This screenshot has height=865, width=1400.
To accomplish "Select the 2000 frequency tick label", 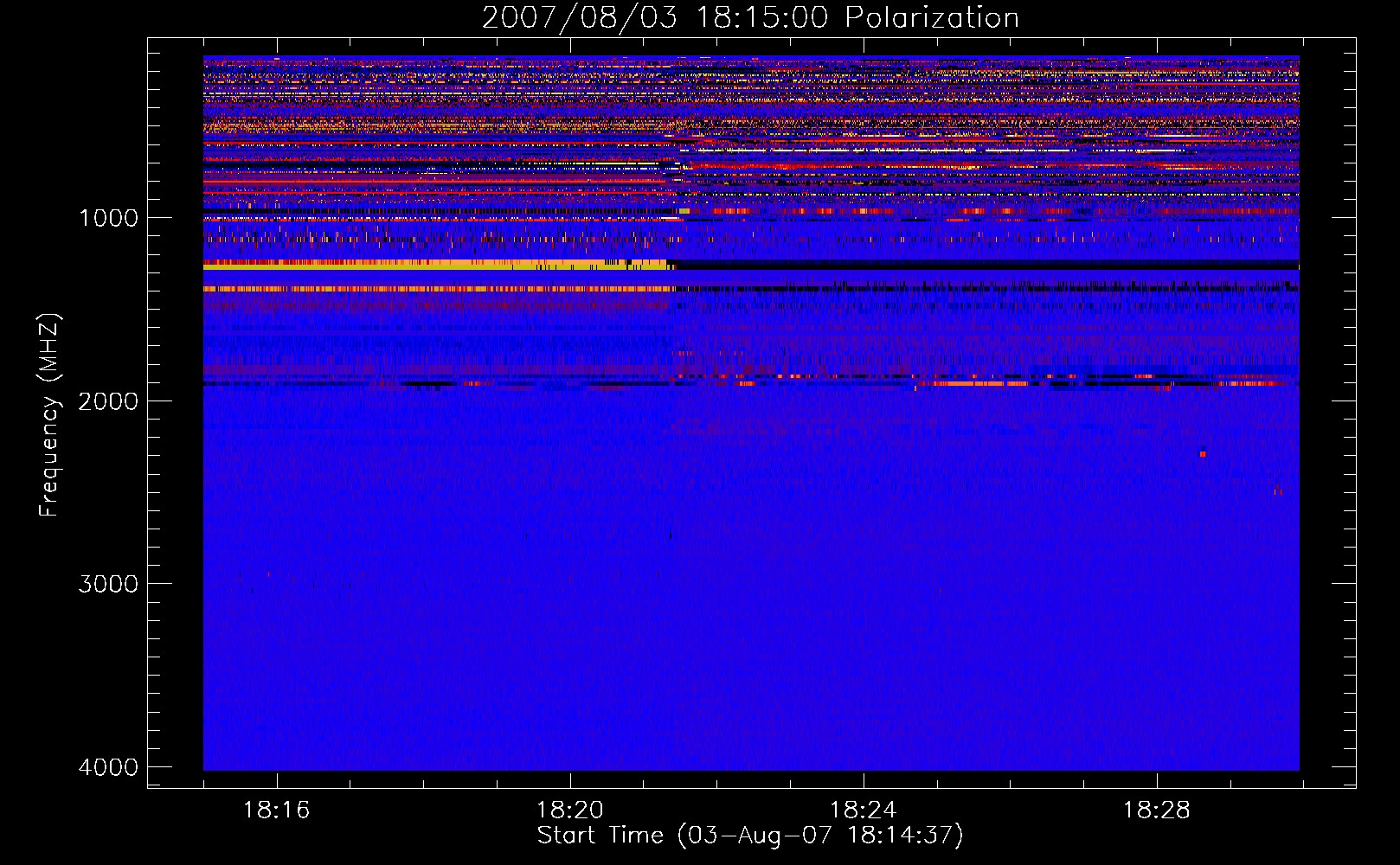I will [108, 400].
